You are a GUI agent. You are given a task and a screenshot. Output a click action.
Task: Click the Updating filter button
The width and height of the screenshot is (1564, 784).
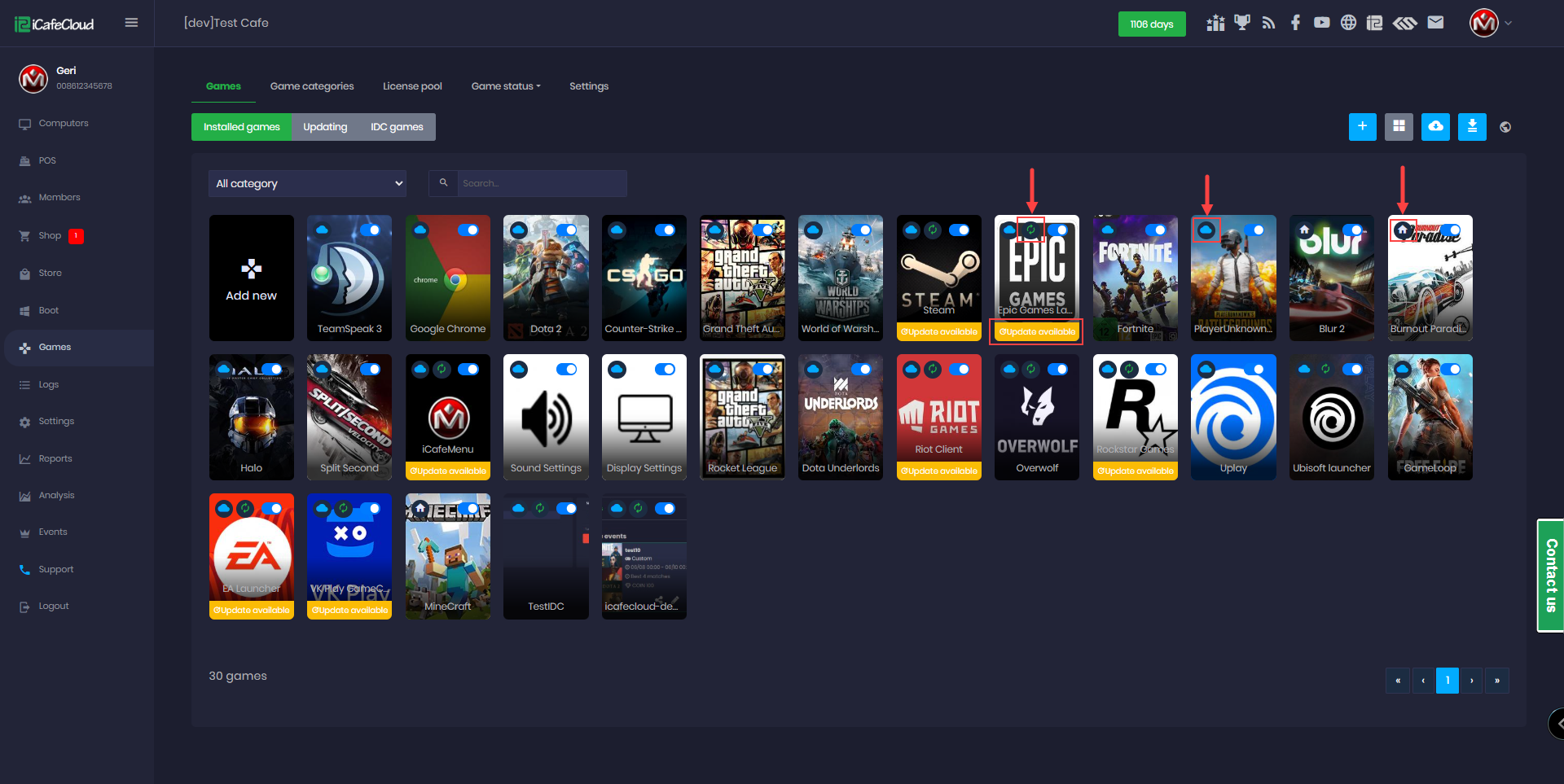(325, 127)
